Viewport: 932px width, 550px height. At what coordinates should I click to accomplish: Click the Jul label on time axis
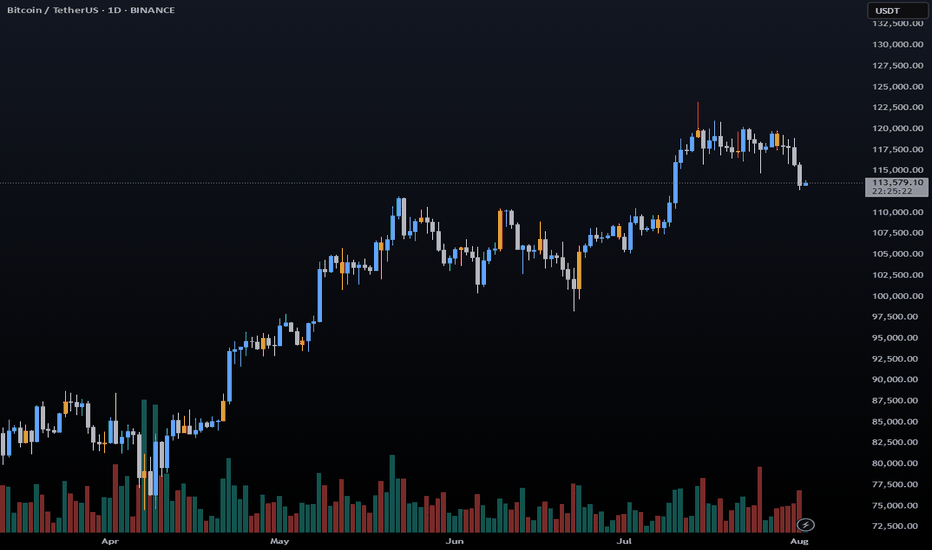tap(624, 541)
